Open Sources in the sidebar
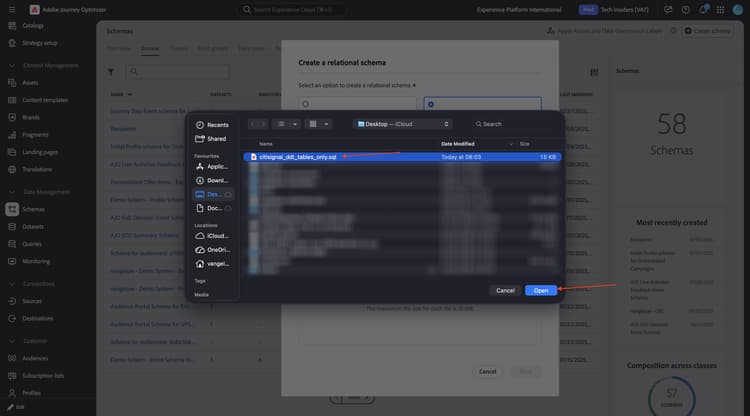This screenshot has height=416, width=750. (x=32, y=301)
